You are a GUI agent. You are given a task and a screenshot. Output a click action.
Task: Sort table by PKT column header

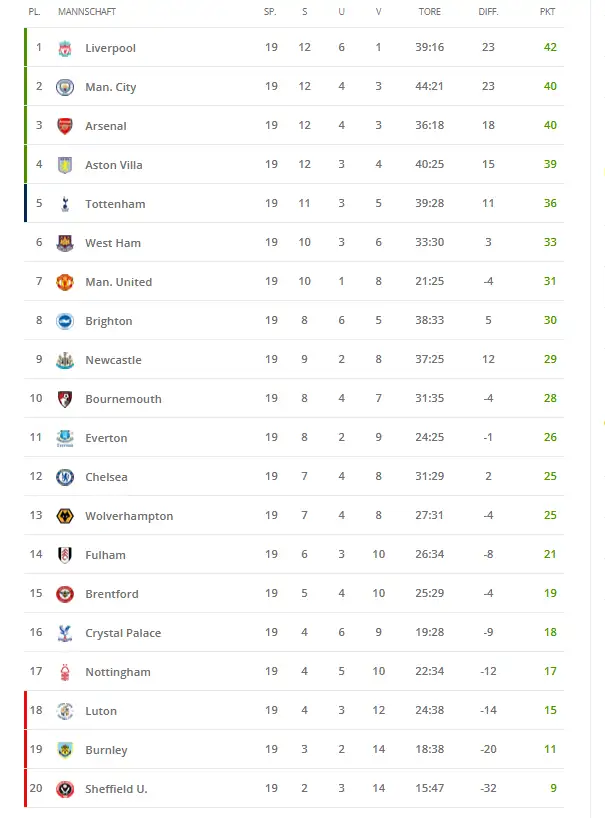(547, 12)
